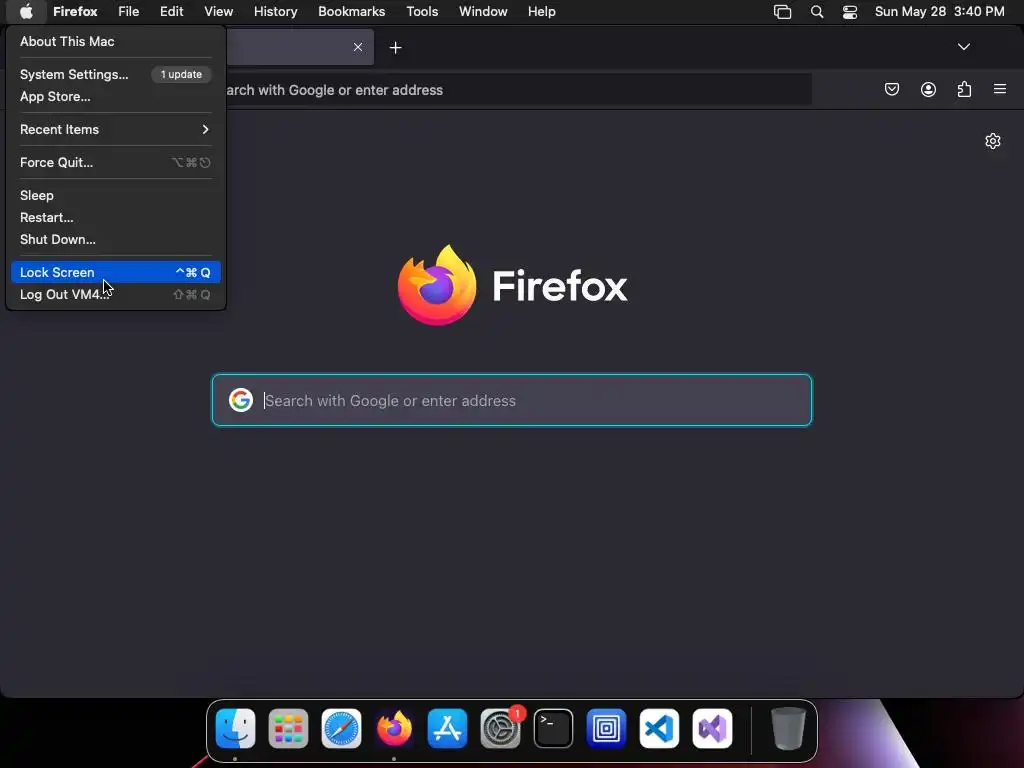Screen dimensions: 1024x768
Task: Expand the Recent Items submenu
Action: 115,129
